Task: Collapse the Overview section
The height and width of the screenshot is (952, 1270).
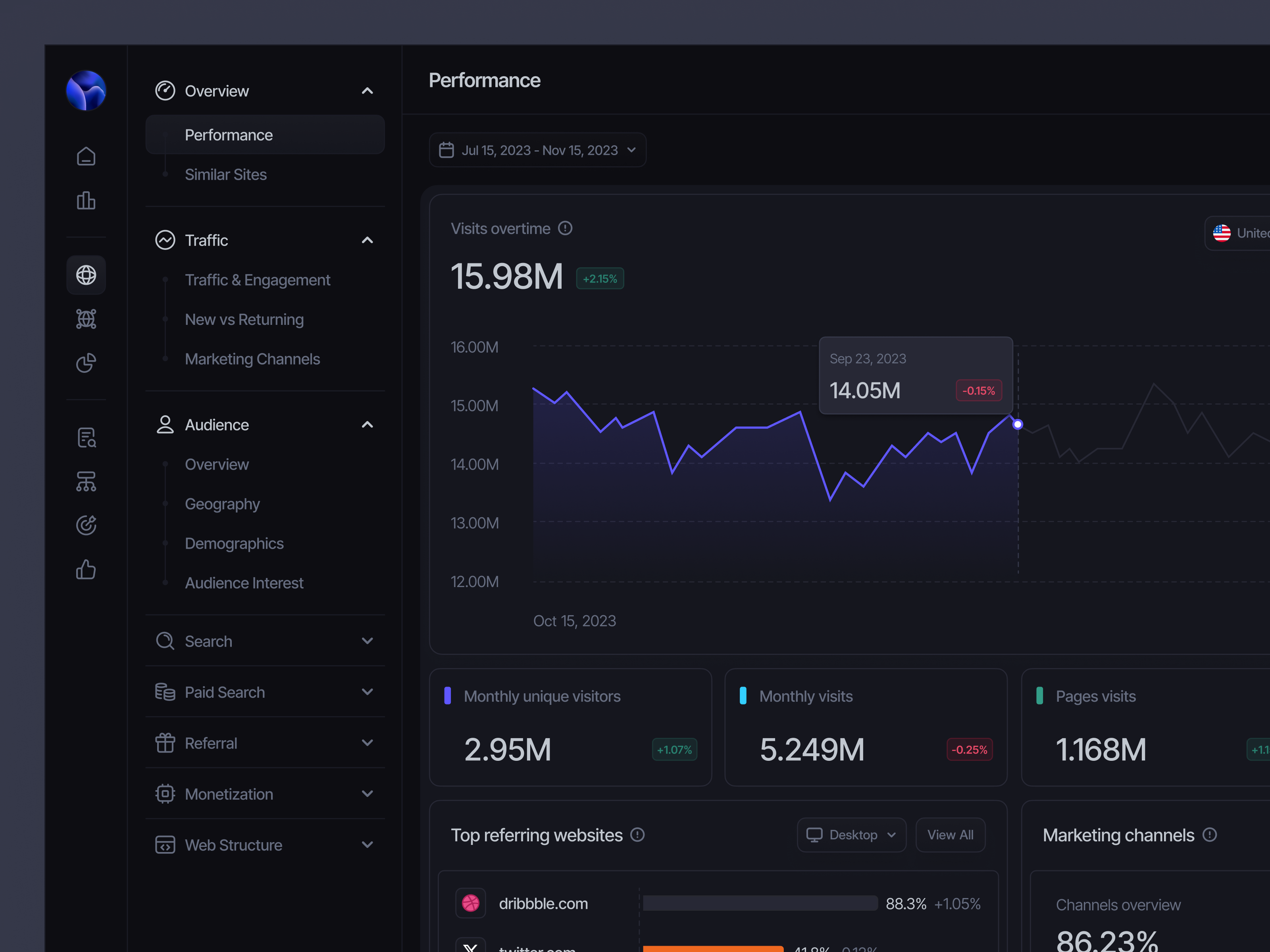Action: pyautogui.click(x=368, y=91)
